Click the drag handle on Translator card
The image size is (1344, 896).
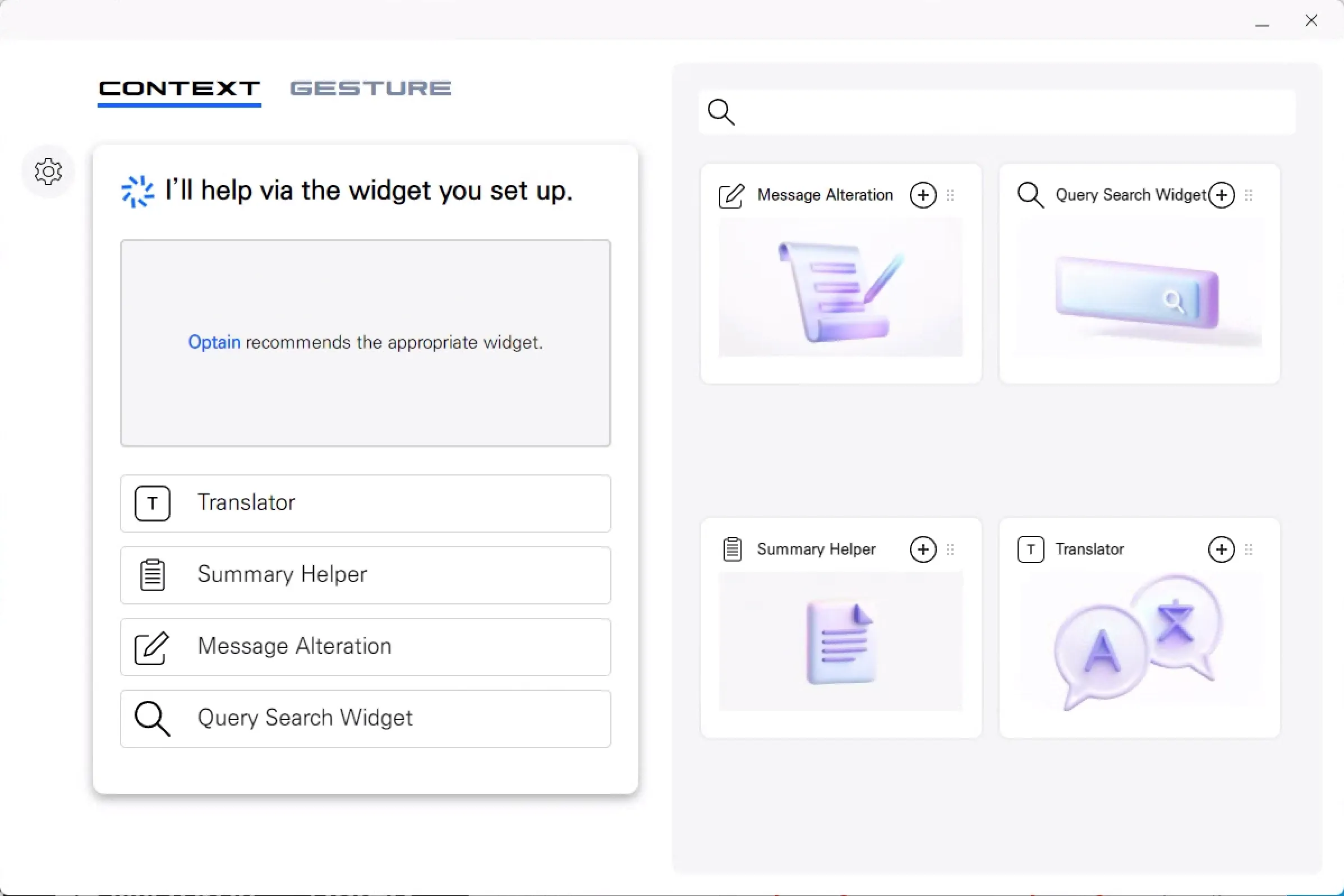[x=1249, y=549]
